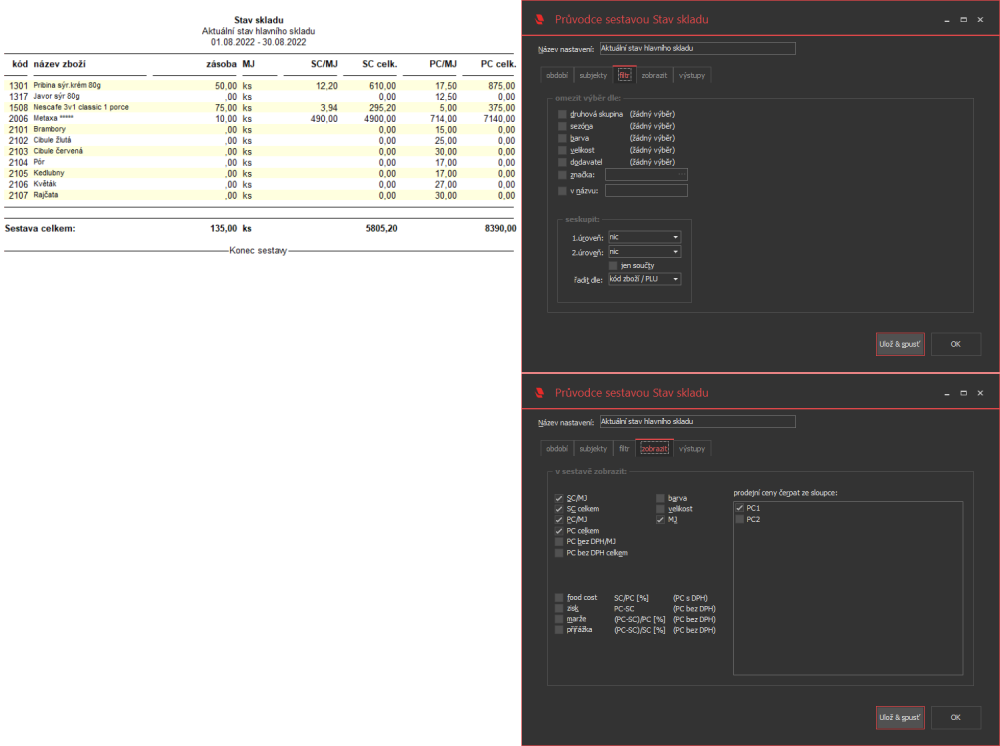This screenshot has height=746, width=1000.
Task: Click the v názvu text field
Action: point(646,191)
